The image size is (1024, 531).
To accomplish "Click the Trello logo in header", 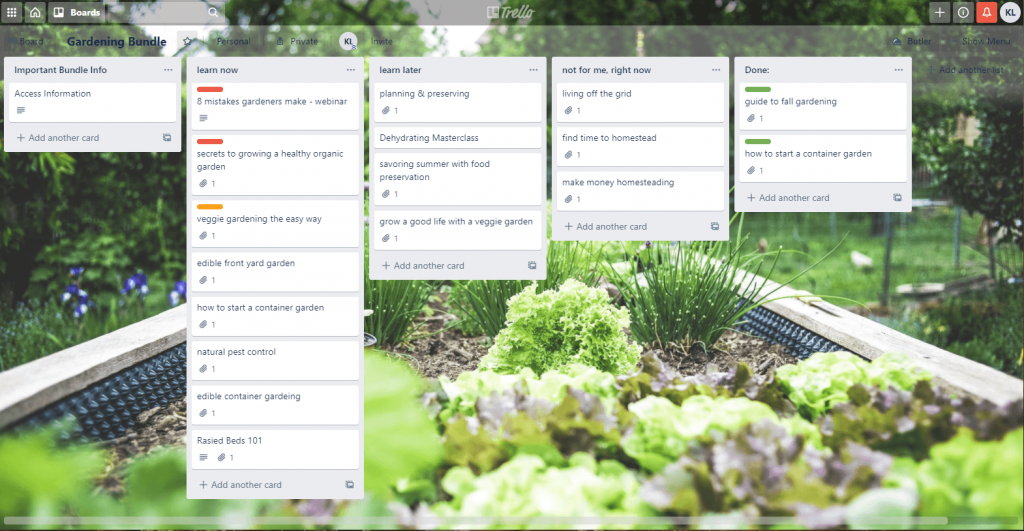I will coord(511,12).
